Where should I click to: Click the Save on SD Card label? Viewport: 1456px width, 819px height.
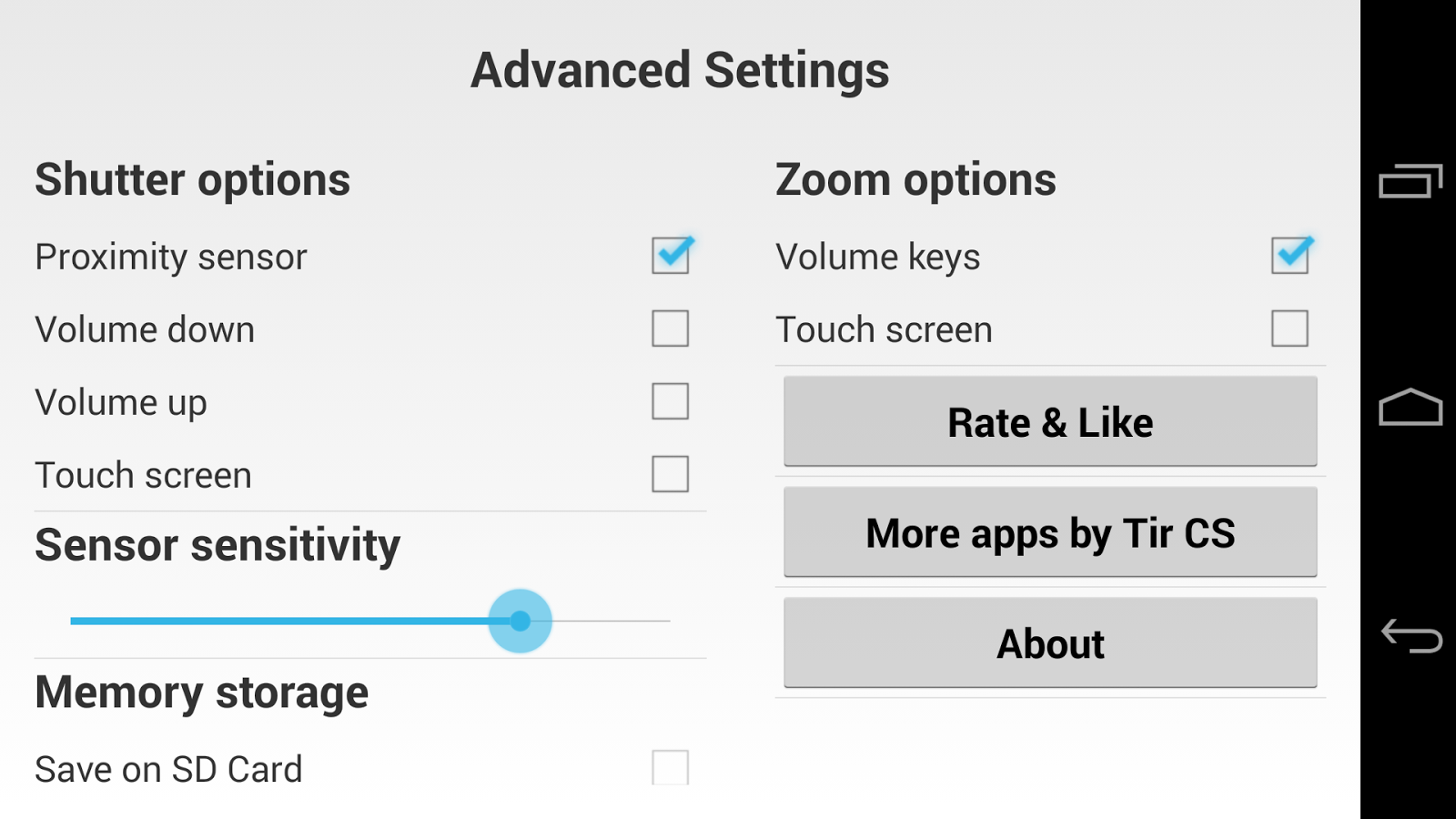pos(168,770)
